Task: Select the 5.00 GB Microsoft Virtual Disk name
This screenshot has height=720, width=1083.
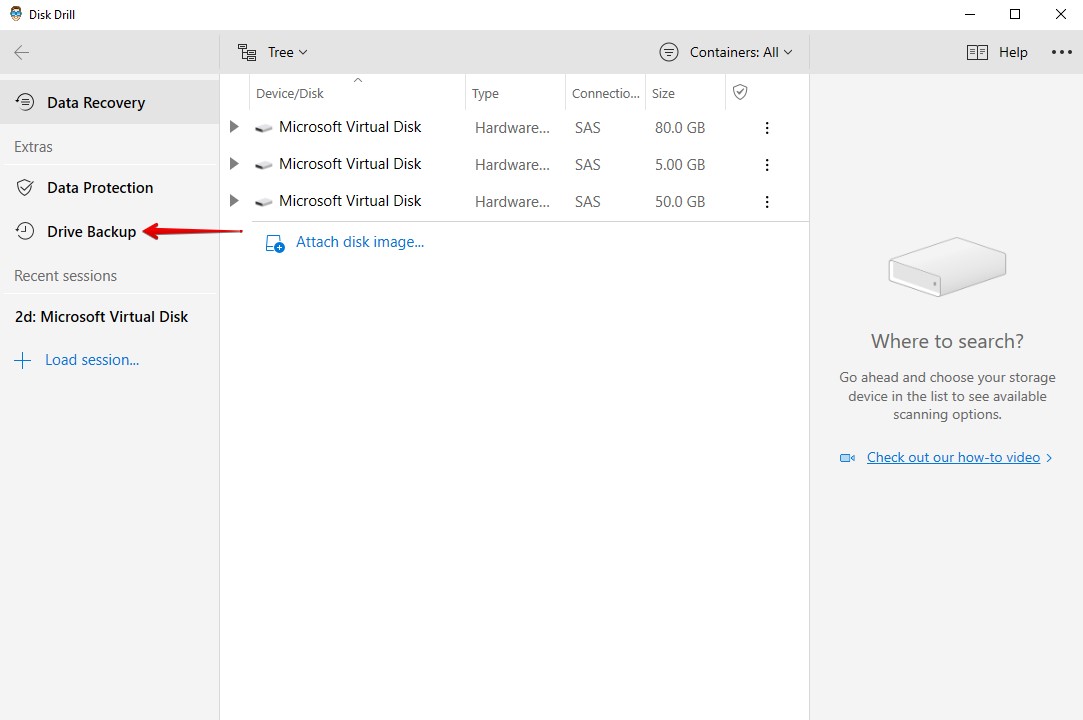Action: [x=350, y=164]
